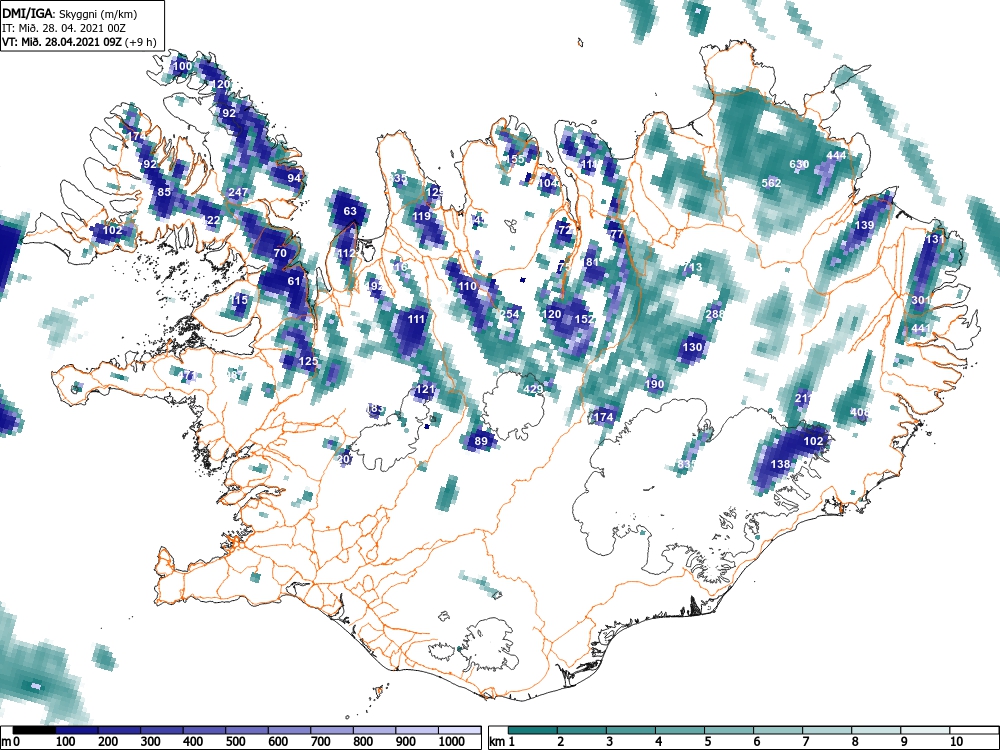Click the 'IT: Mið. 28. 04. 2021 00Z' line
The height and width of the screenshot is (750, 1000).
[x=62, y=28]
